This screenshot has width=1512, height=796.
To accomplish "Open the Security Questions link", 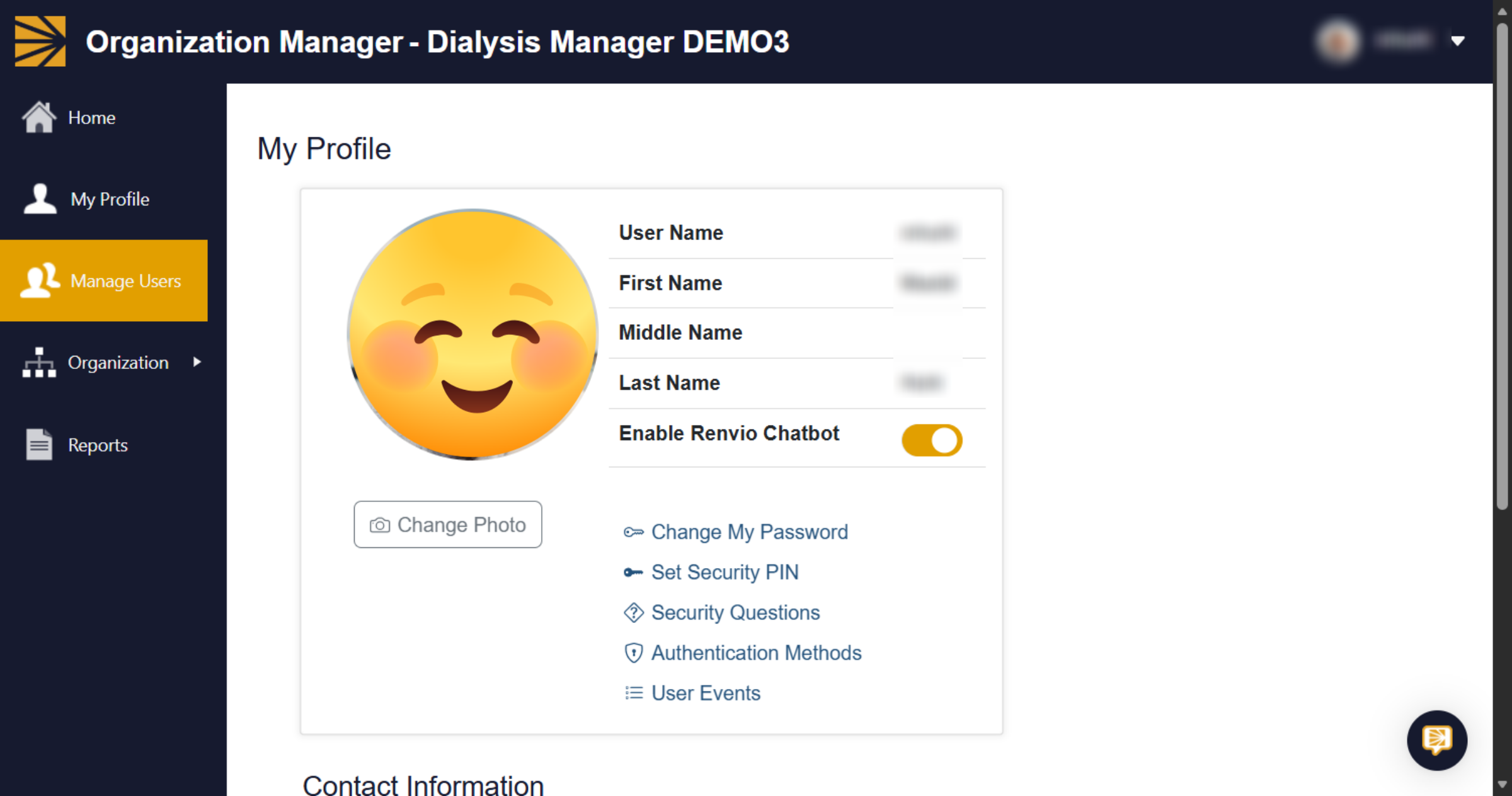I will (736, 613).
